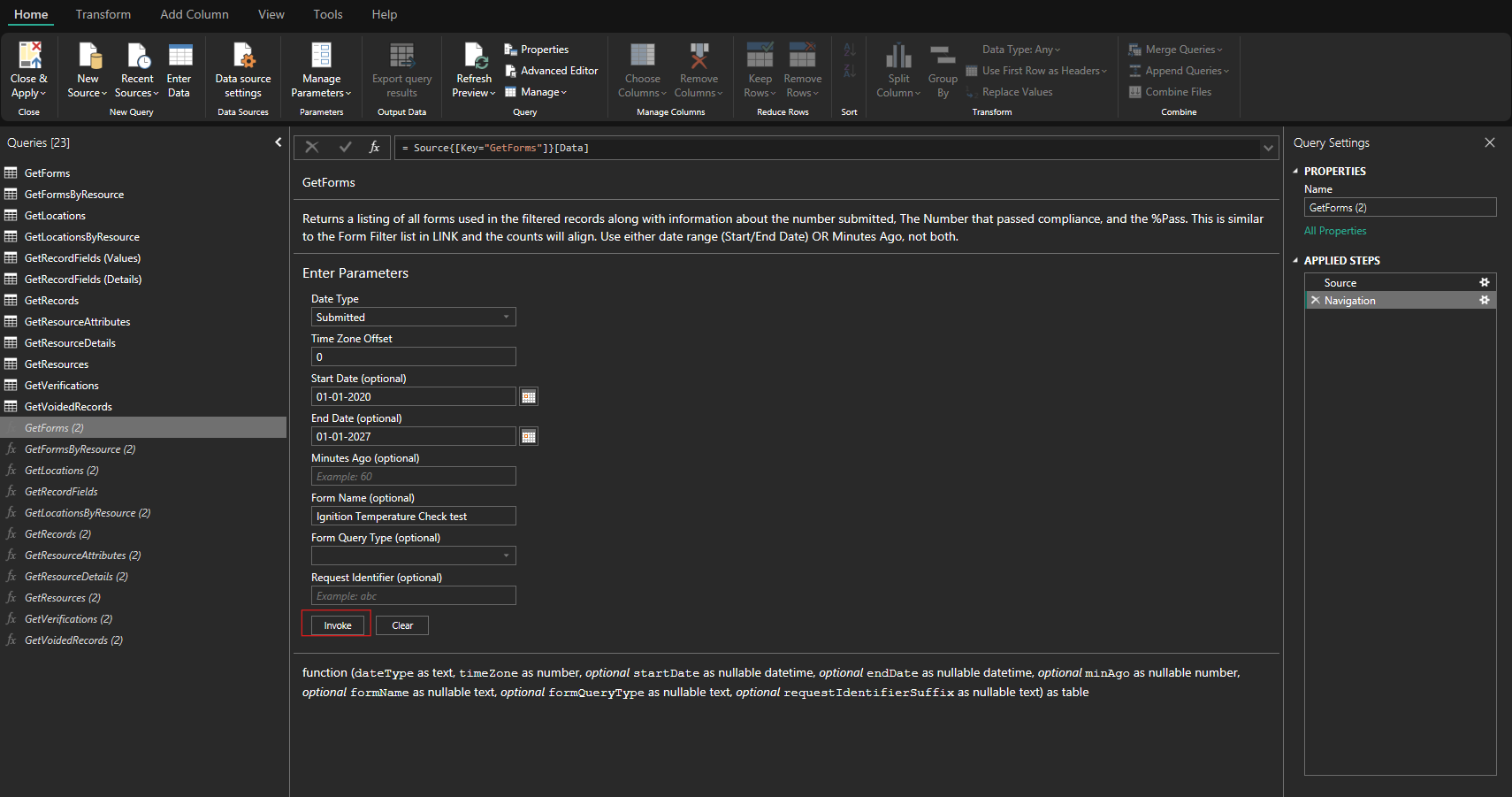Screen dimensions: 1512x797
Task: Delete the Navigation applied step
Action: [x=1315, y=301]
